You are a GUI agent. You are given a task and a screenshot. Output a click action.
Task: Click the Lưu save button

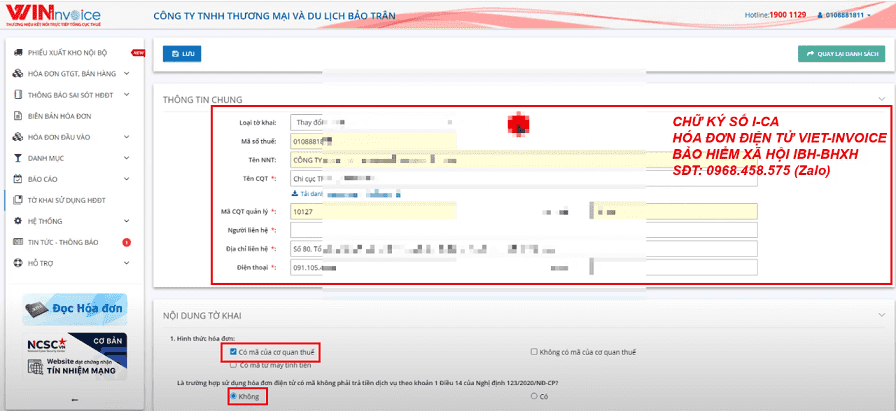(182, 54)
